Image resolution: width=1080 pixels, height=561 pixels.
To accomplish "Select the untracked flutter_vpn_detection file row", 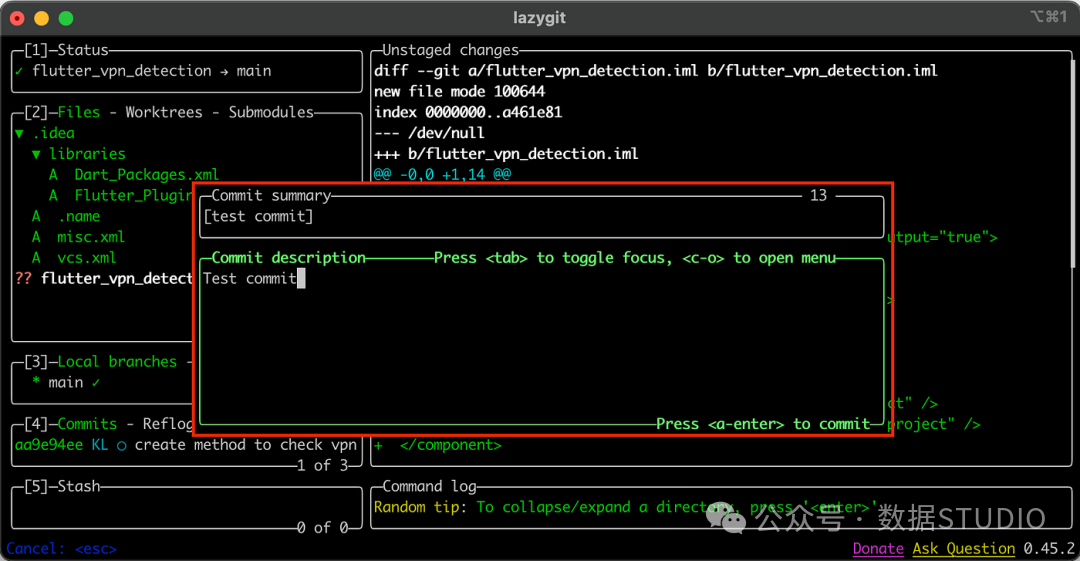I will point(103,278).
